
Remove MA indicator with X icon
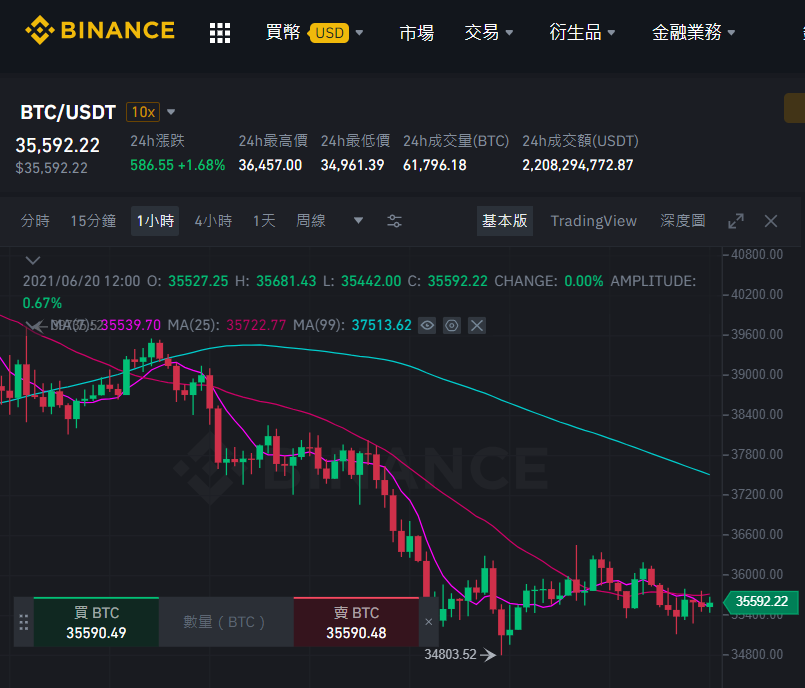(x=477, y=326)
